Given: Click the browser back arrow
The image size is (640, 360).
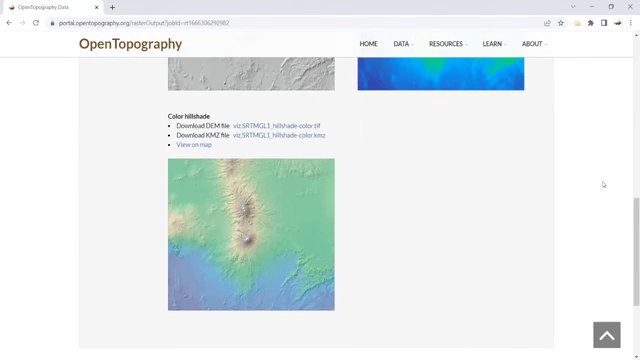Looking at the screenshot, I should 9,23.
